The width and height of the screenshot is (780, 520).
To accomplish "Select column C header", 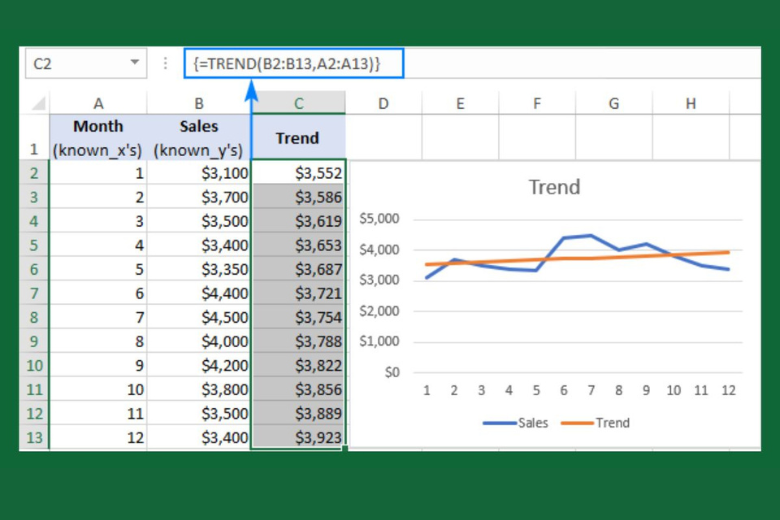I will click(x=298, y=103).
